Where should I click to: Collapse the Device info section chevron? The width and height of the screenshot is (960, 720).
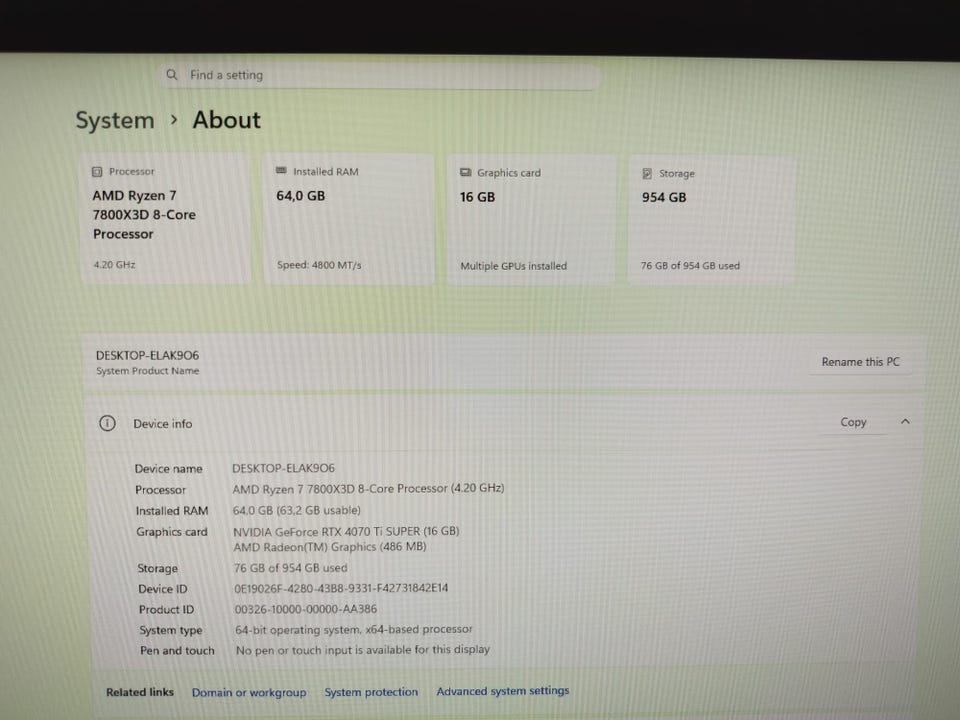click(x=906, y=421)
